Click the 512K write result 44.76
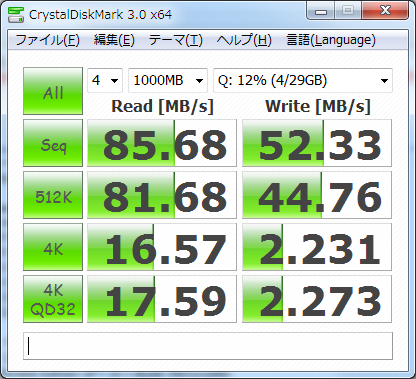416x379 pixels. pos(317,195)
